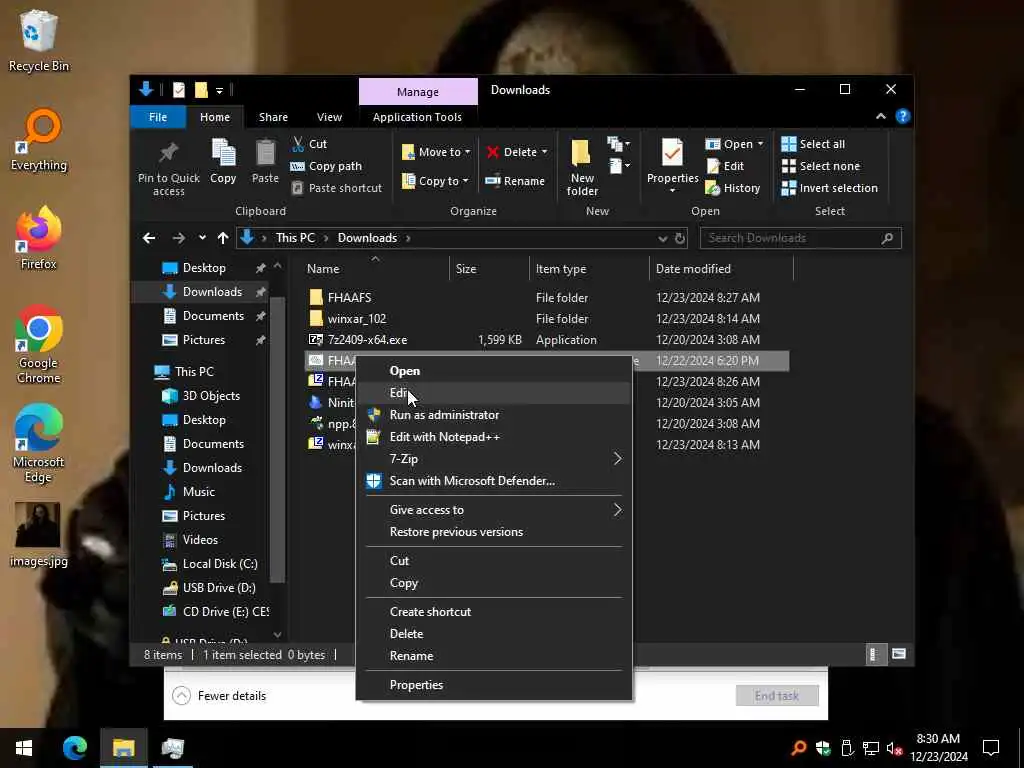Expand address bar history dropdown
Viewport: 1024px width, 768px height.
tap(662, 238)
